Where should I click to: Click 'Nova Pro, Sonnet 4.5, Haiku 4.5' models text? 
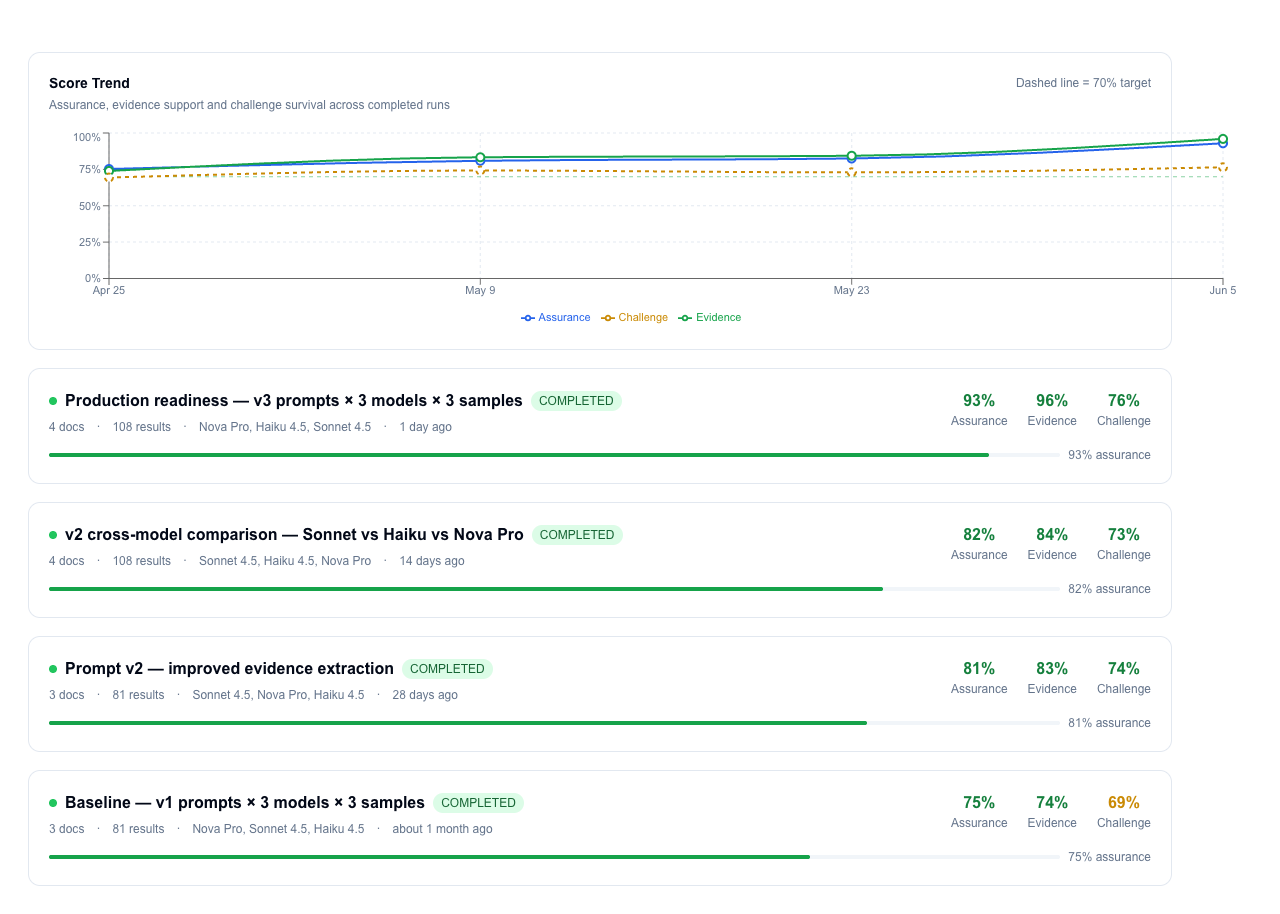(278, 829)
